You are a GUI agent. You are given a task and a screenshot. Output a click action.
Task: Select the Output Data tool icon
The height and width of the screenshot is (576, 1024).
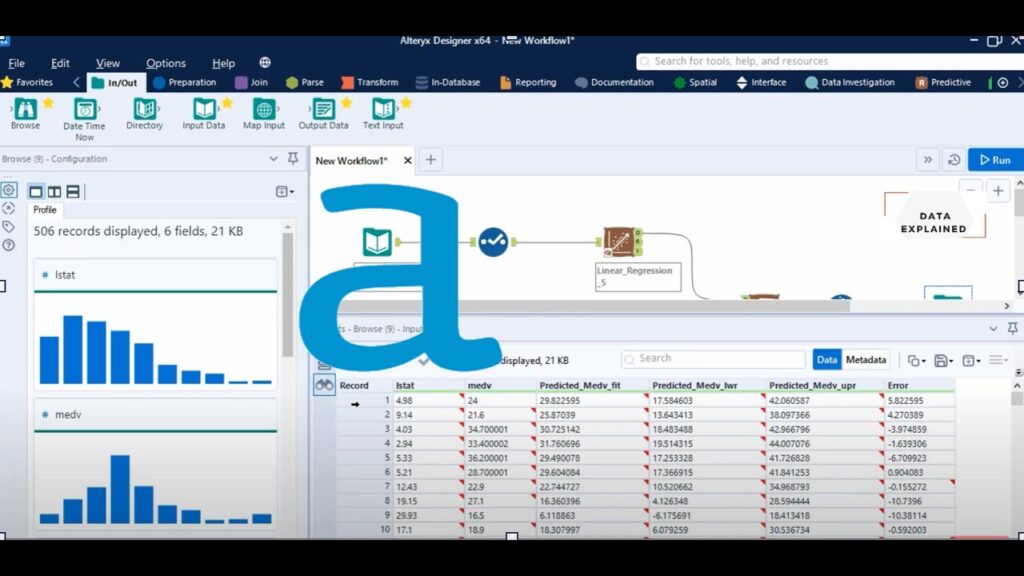click(323, 110)
